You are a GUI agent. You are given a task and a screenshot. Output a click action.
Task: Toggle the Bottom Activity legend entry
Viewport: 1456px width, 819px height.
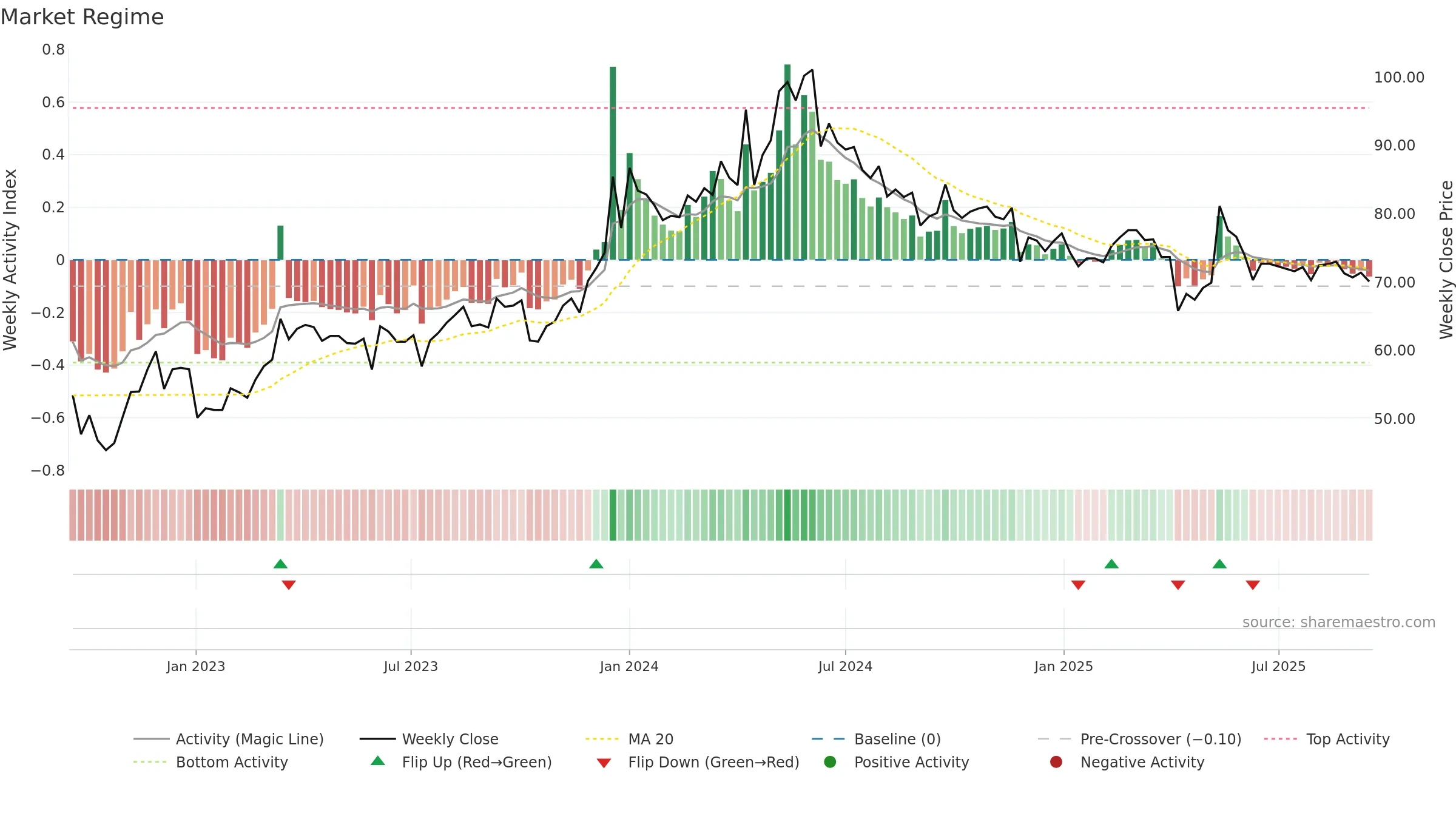pyautogui.click(x=211, y=762)
